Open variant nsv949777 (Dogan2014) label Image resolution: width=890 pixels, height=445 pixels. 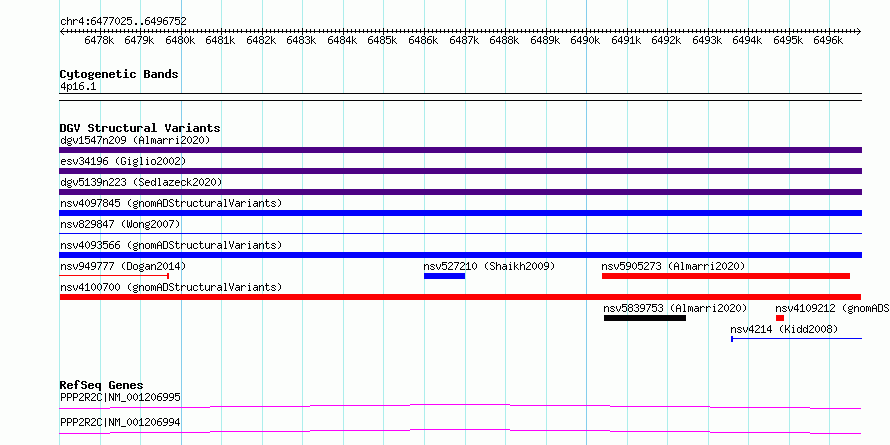click(x=123, y=266)
